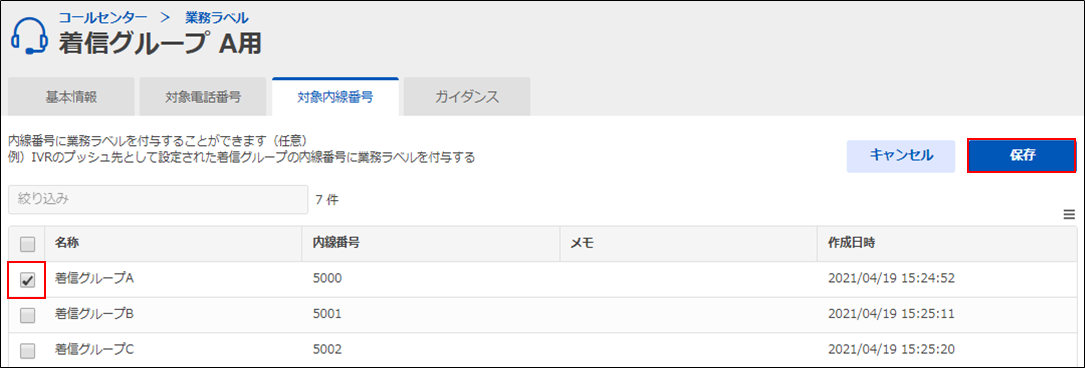Switch to the 対象電話番号 tab

click(x=203, y=97)
